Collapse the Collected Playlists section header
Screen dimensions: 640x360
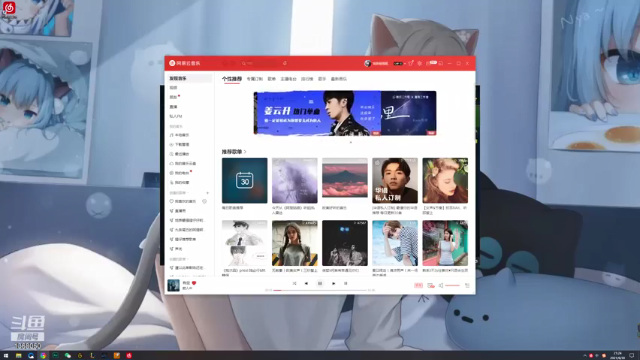tap(178, 259)
